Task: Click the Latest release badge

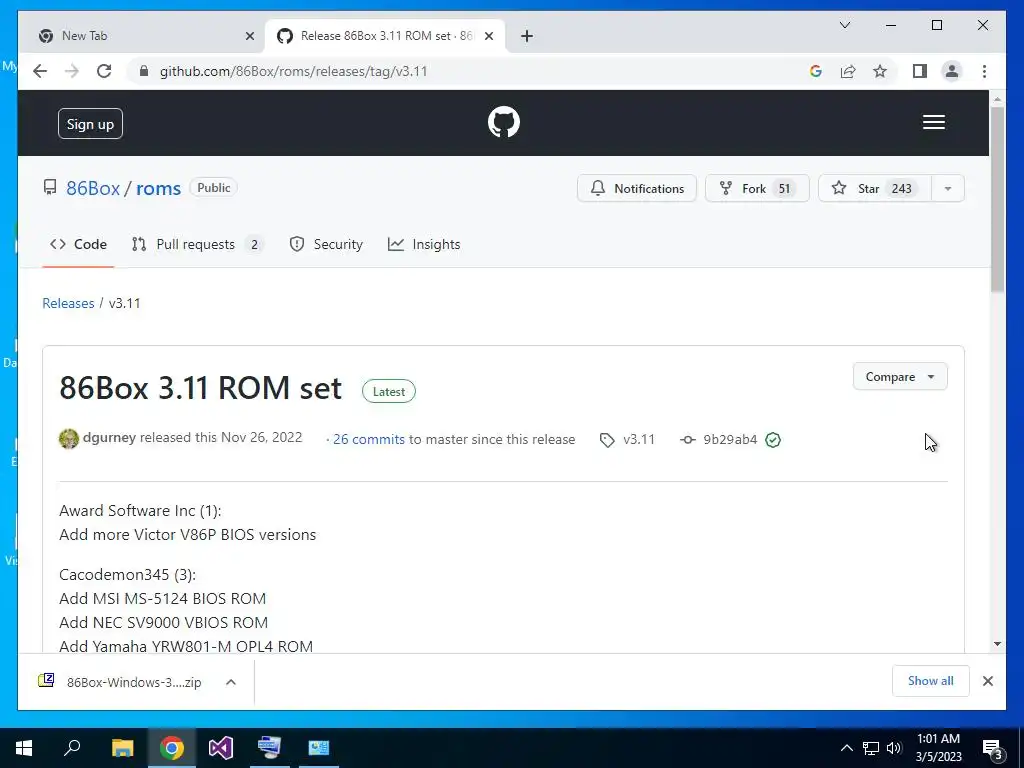Action: coord(389,391)
